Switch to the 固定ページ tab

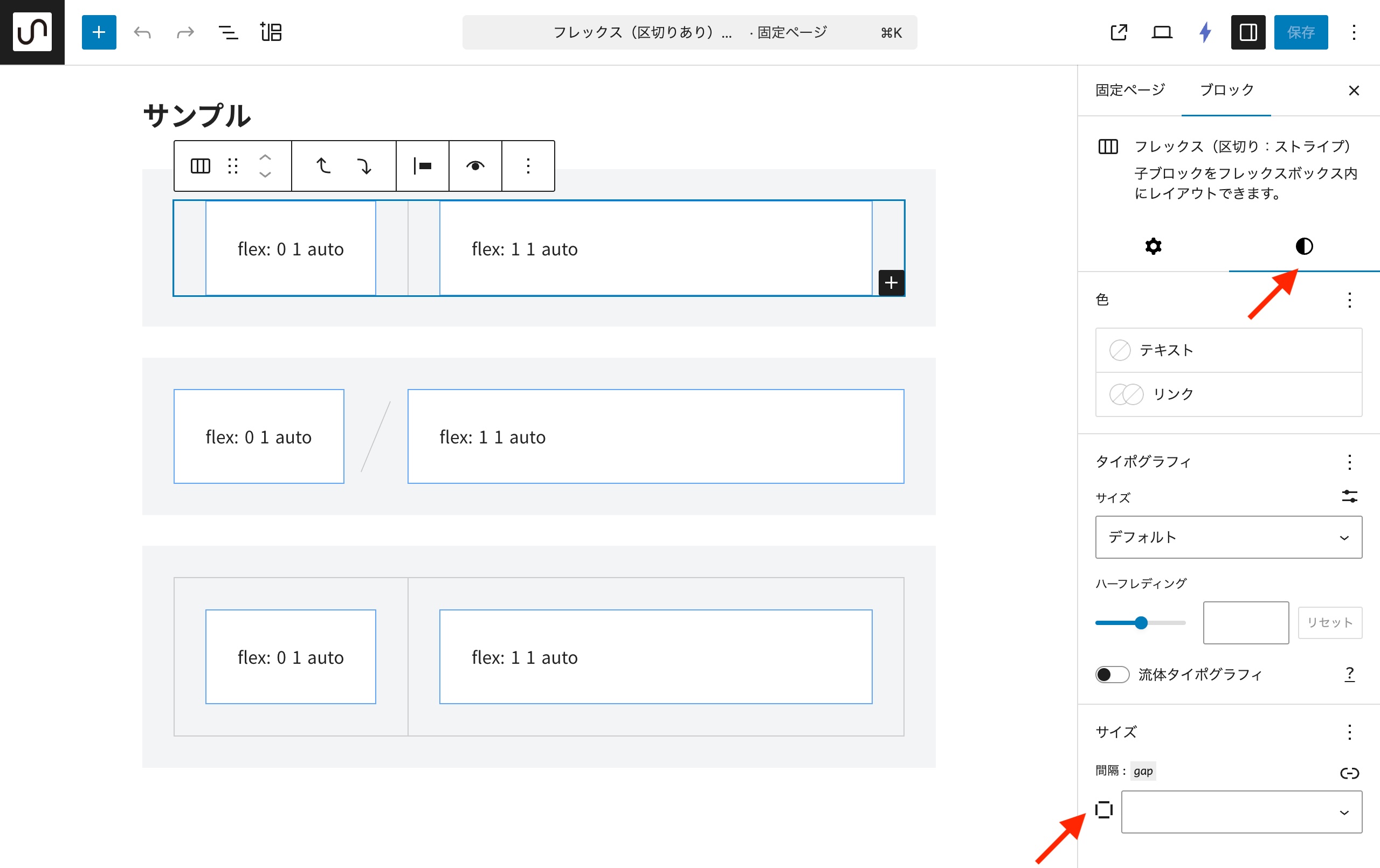[1129, 90]
